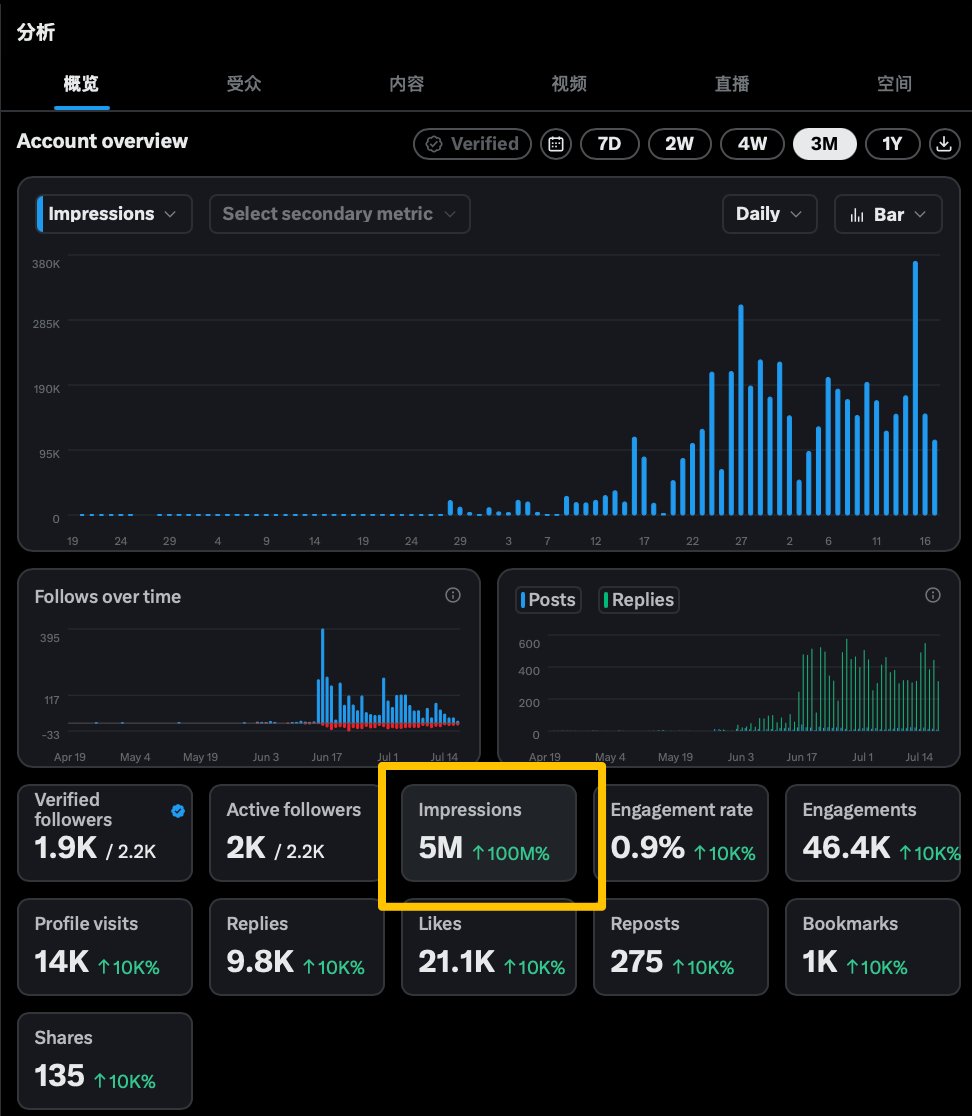Select the Engagement rate metric card

click(681, 833)
